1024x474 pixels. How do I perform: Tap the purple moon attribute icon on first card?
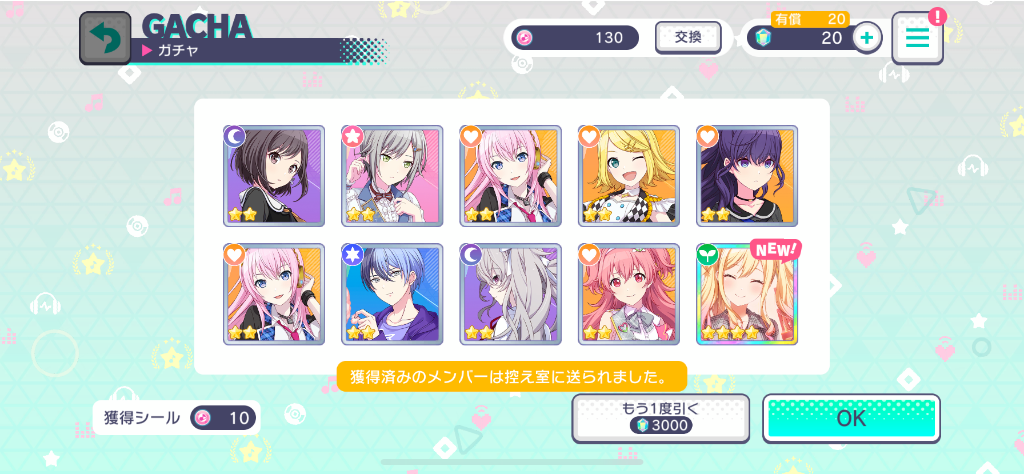235,136
